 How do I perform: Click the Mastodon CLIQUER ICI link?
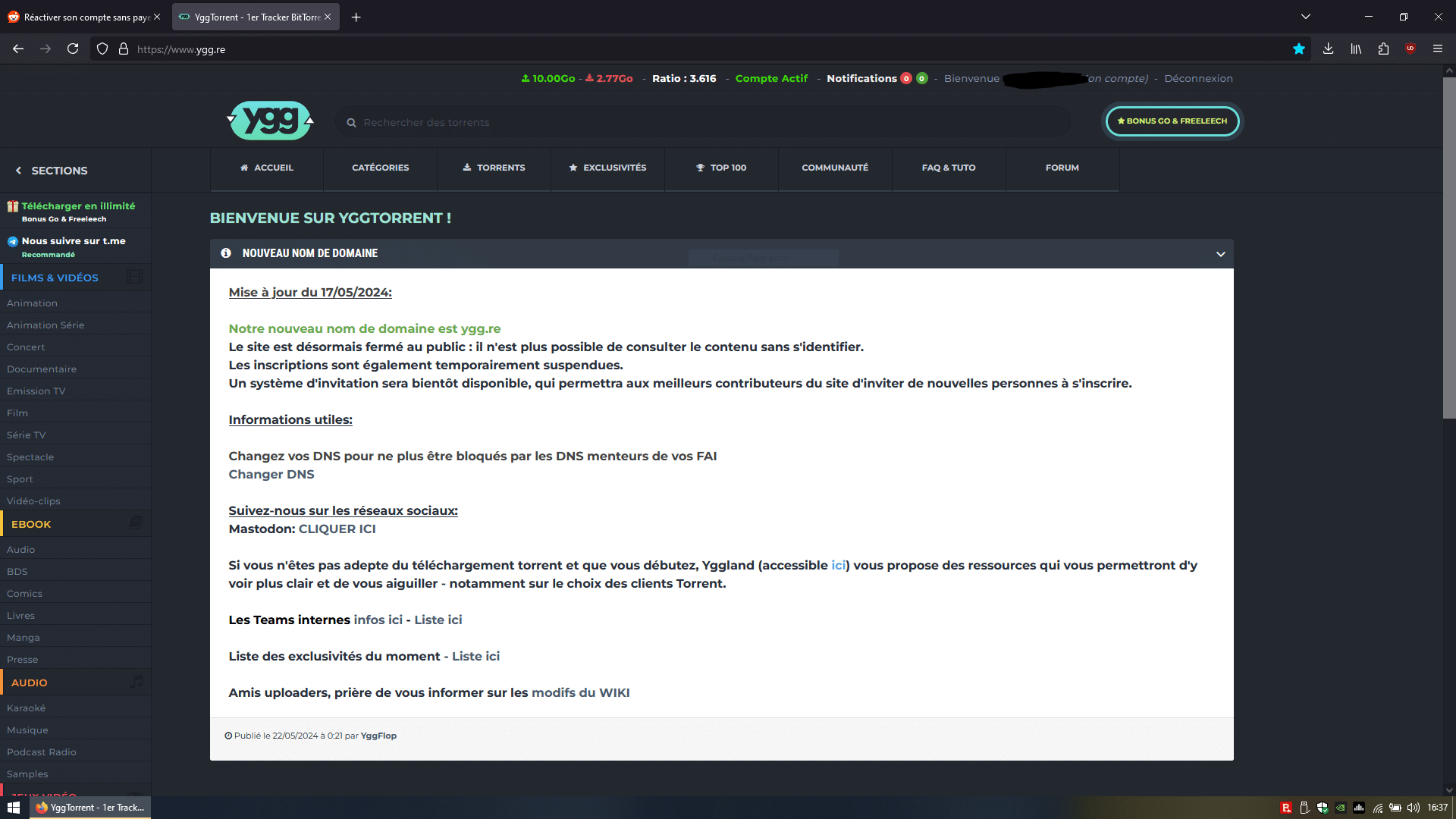click(337, 529)
